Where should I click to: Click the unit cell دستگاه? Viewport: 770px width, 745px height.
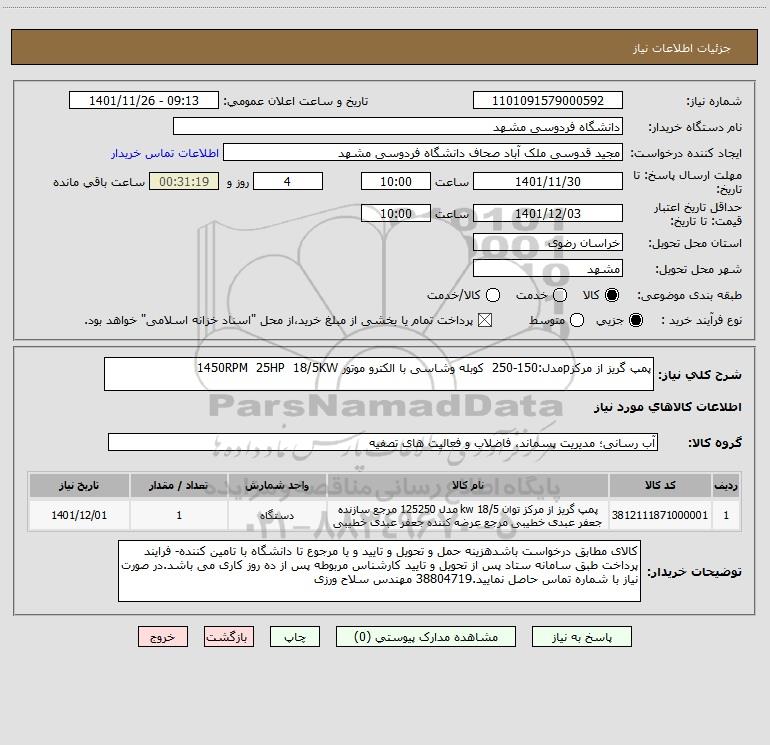(x=277, y=515)
